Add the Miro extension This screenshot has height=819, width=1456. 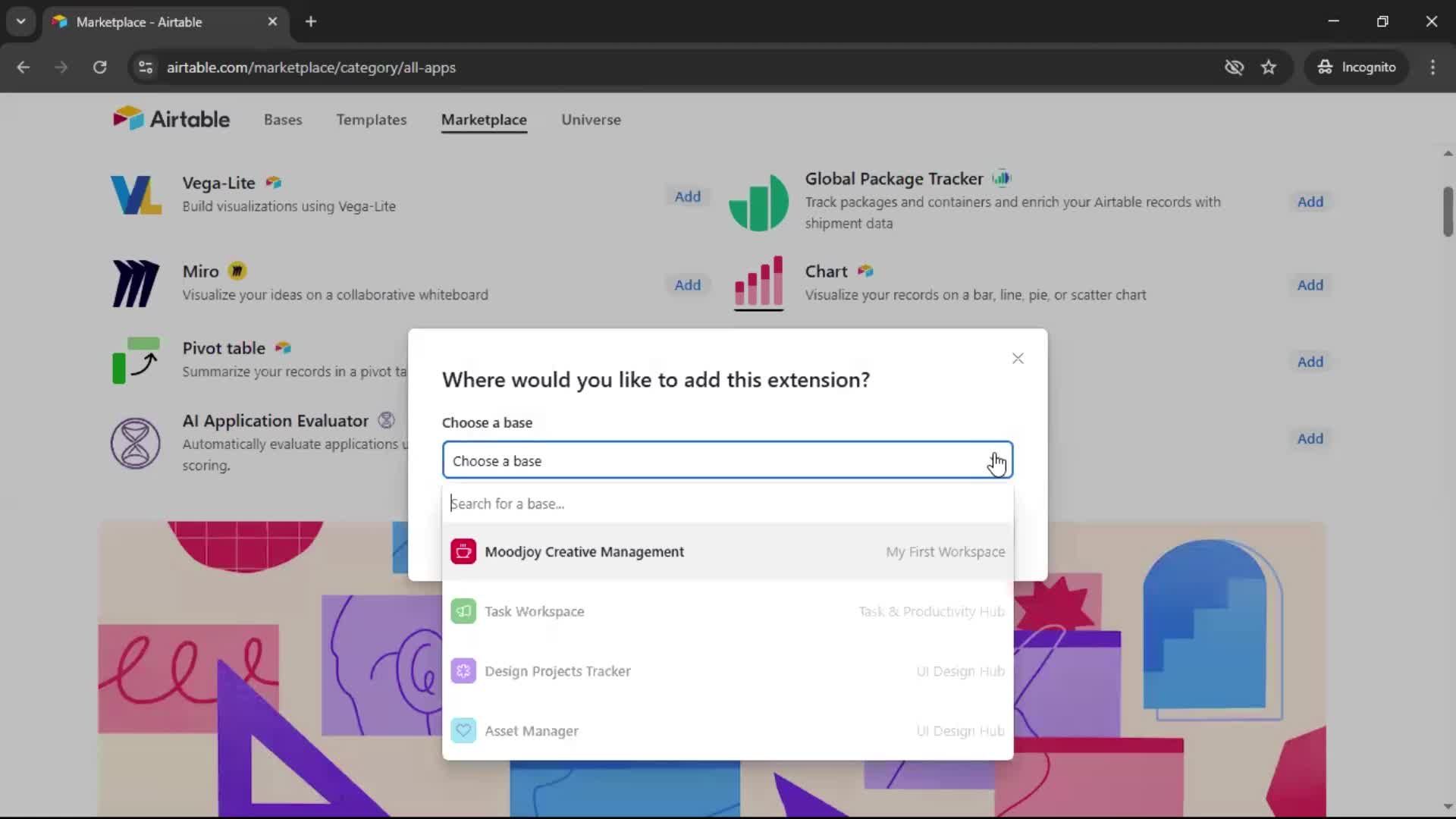click(x=688, y=285)
